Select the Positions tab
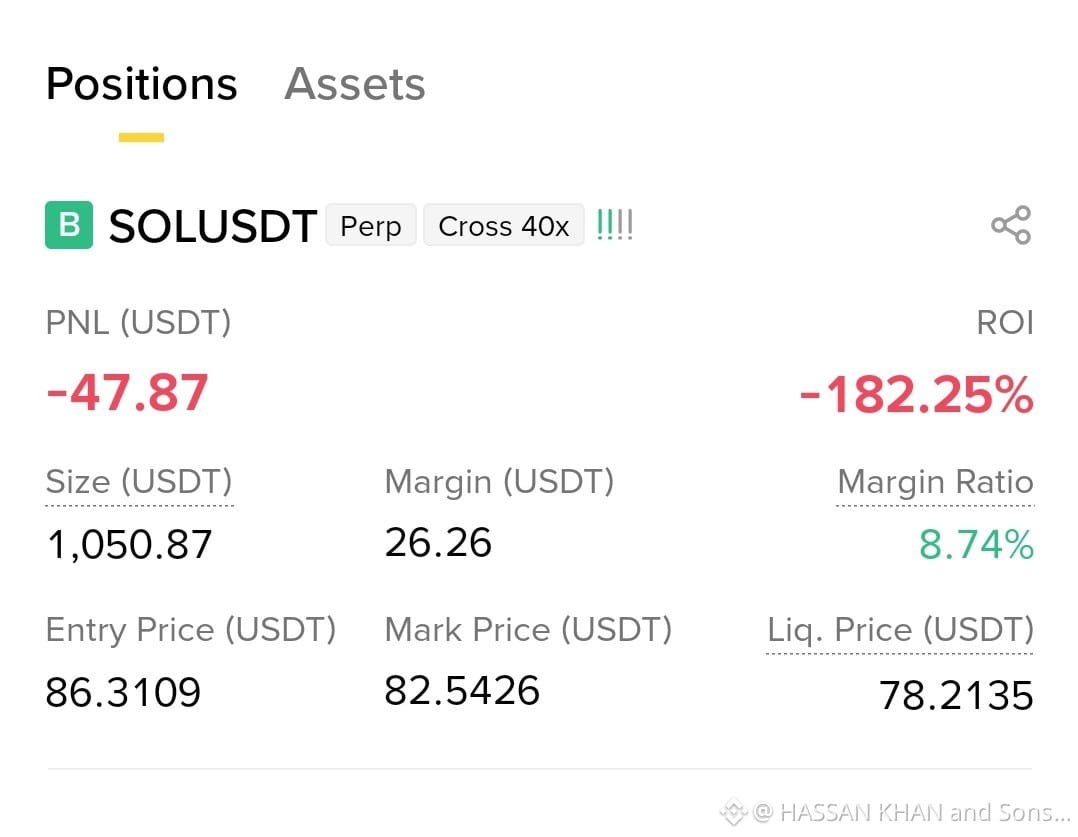The image size is (1078, 837). 142,84
